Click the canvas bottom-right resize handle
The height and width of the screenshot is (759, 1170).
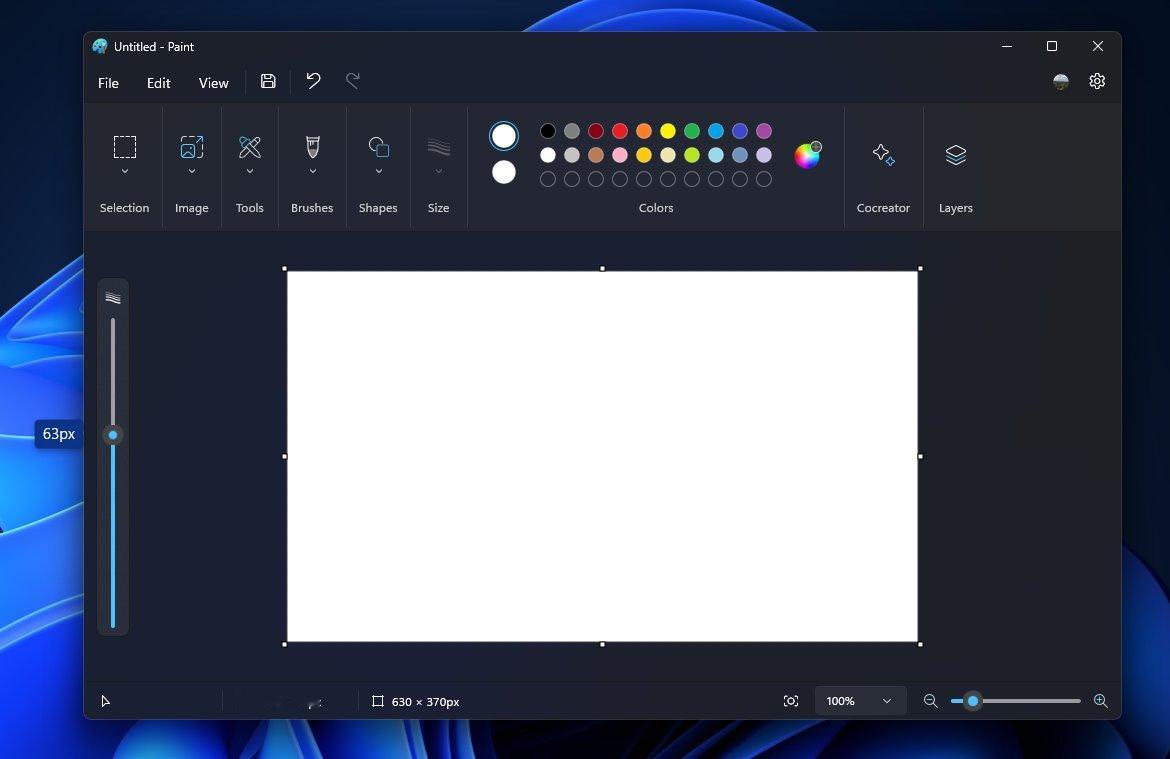[920, 644]
